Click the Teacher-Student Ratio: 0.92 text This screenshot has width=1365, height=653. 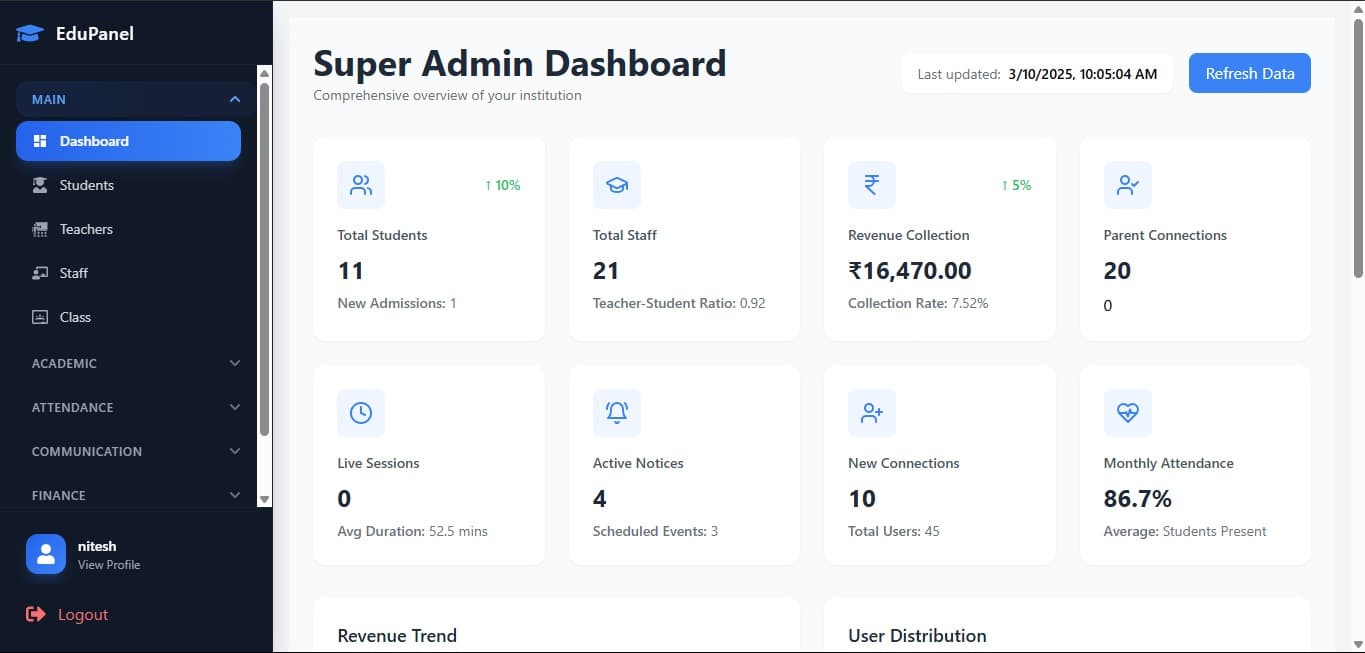click(679, 303)
